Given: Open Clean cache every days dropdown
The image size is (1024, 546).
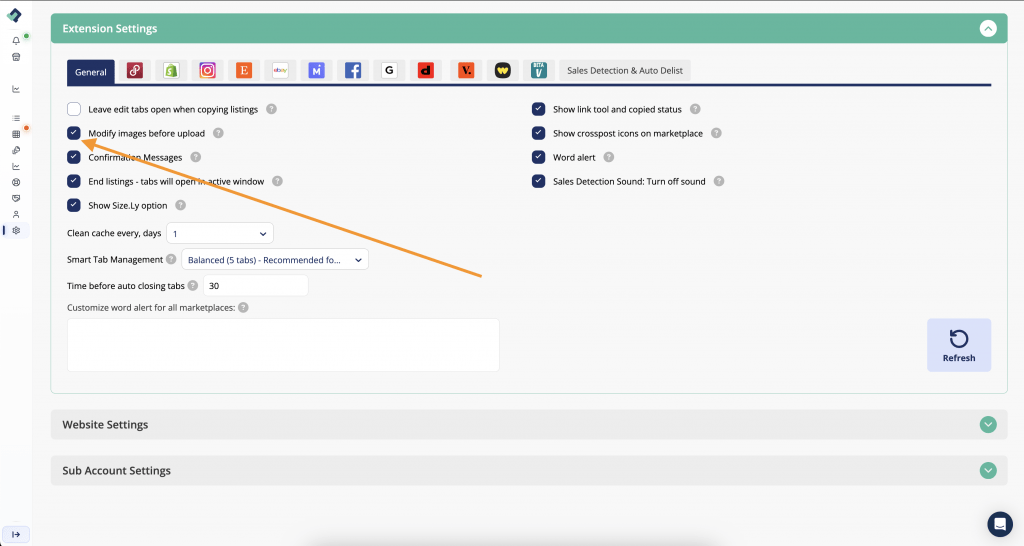Looking at the screenshot, I should click(220, 233).
